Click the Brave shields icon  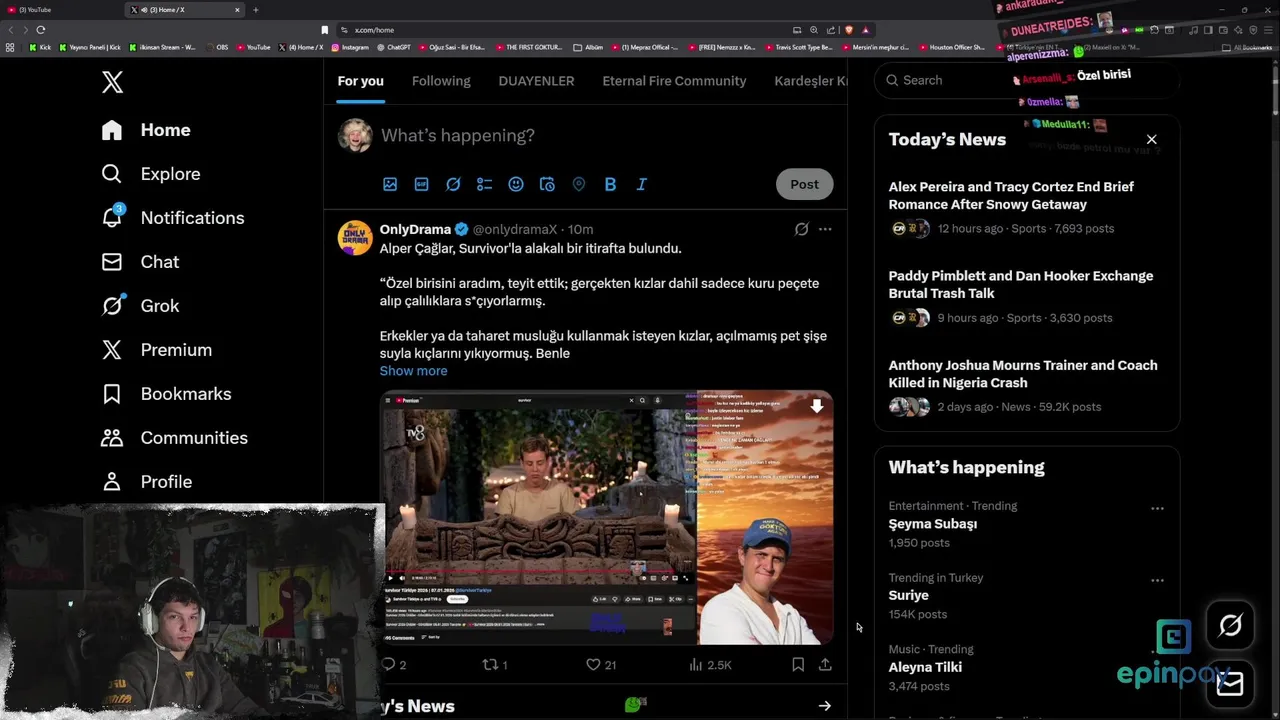point(849,30)
